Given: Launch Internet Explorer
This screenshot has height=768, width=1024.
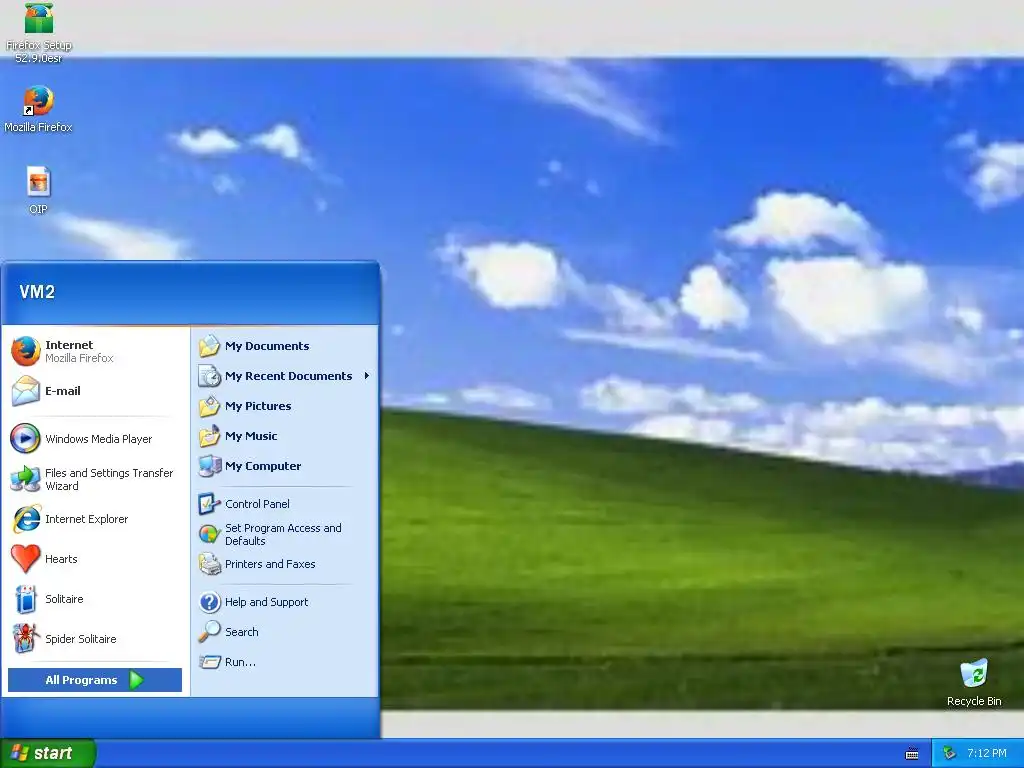Looking at the screenshot, I should pyautogui.click(x=96, y=519).
